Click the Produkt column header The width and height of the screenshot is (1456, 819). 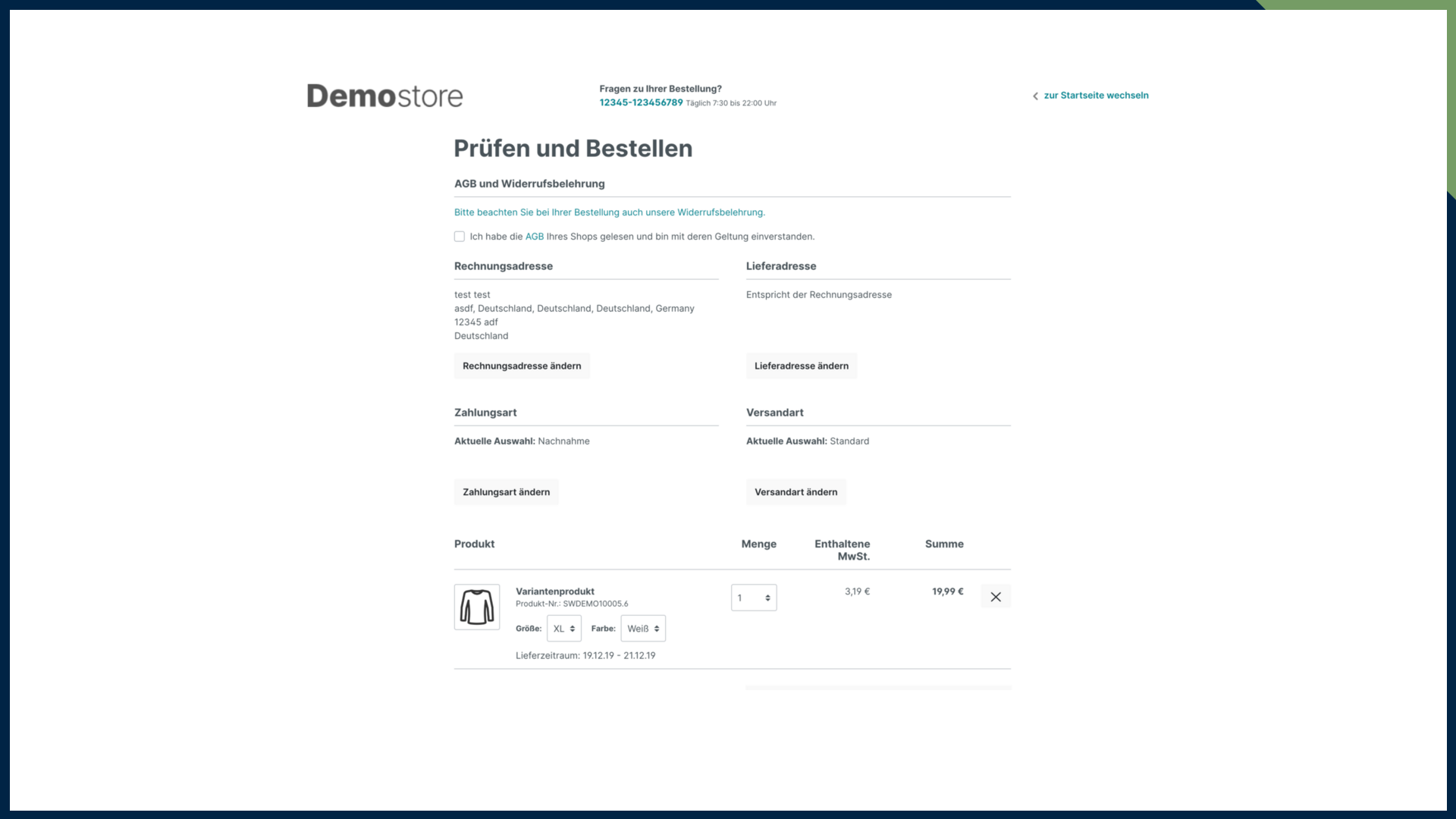[x=474, y=544]
